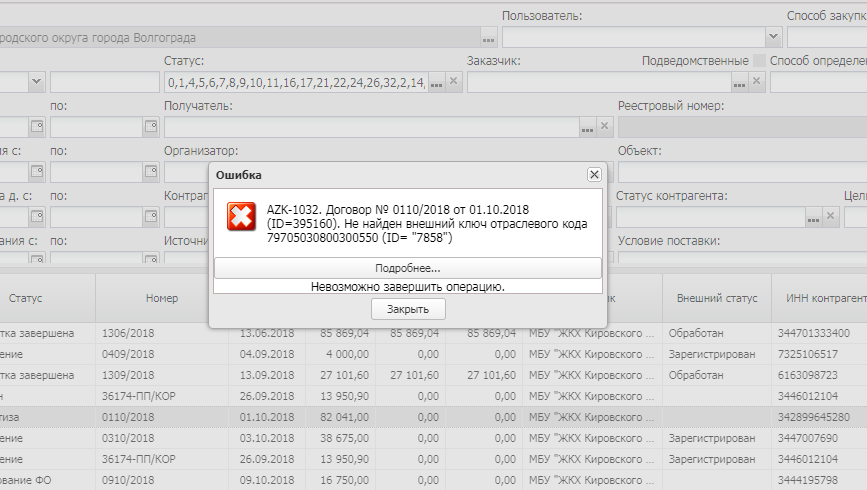Focus the Объект text field
The height and width of the screenshot is (490, 867).
[740, 172]
